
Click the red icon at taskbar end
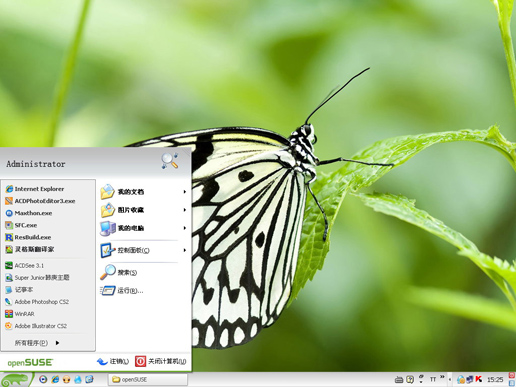(x=512, y=375)
